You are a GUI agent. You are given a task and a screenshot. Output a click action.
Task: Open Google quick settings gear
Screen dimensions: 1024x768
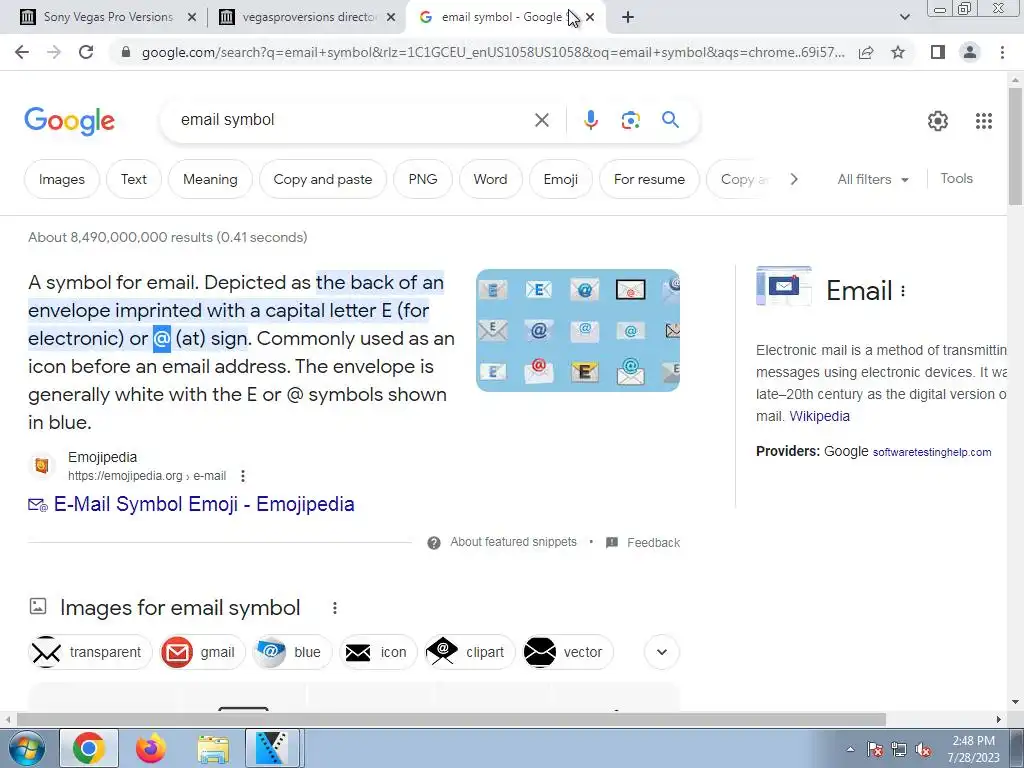coord(938,121)
